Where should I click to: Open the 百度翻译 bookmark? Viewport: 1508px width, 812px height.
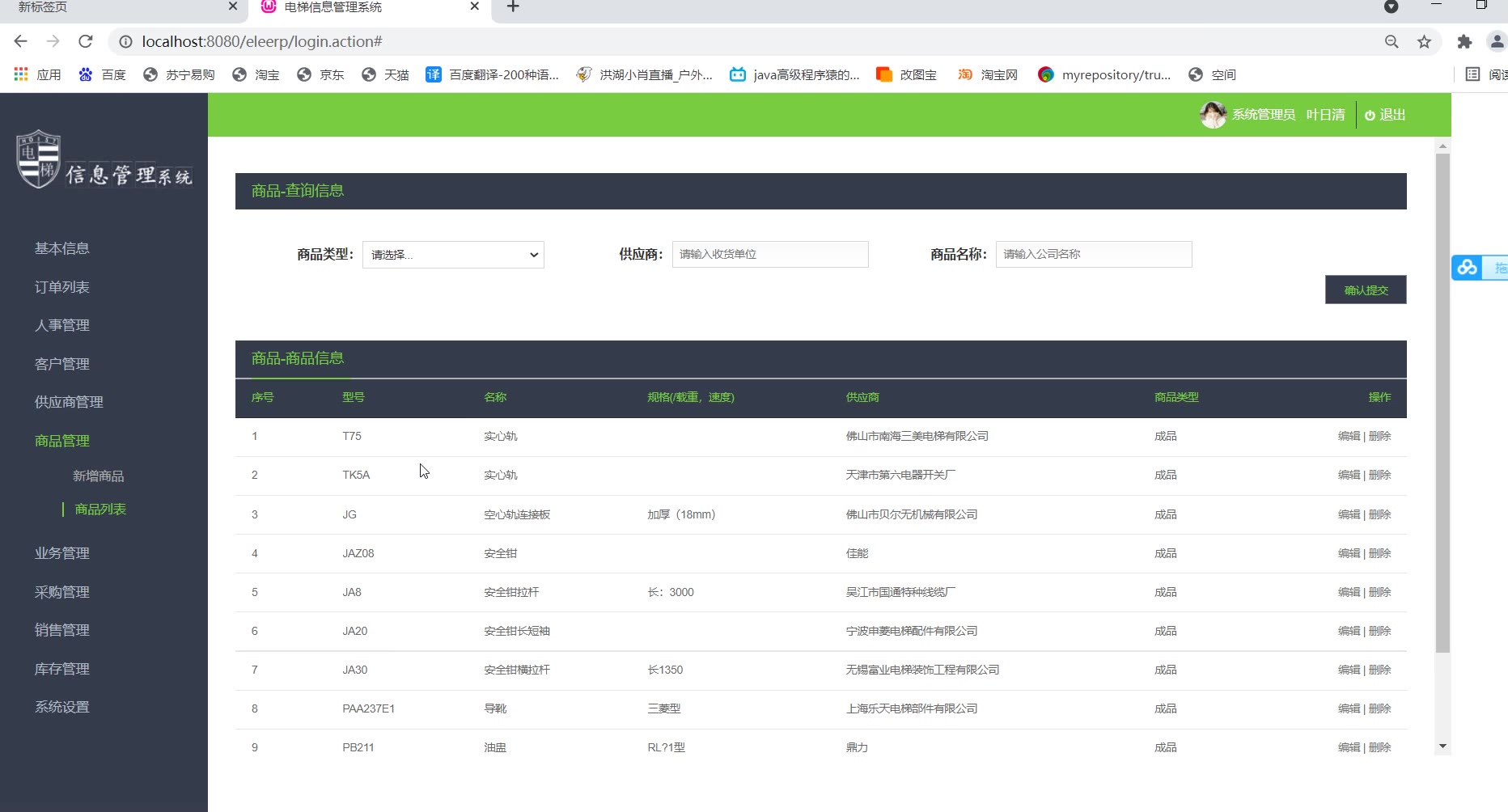493,74
